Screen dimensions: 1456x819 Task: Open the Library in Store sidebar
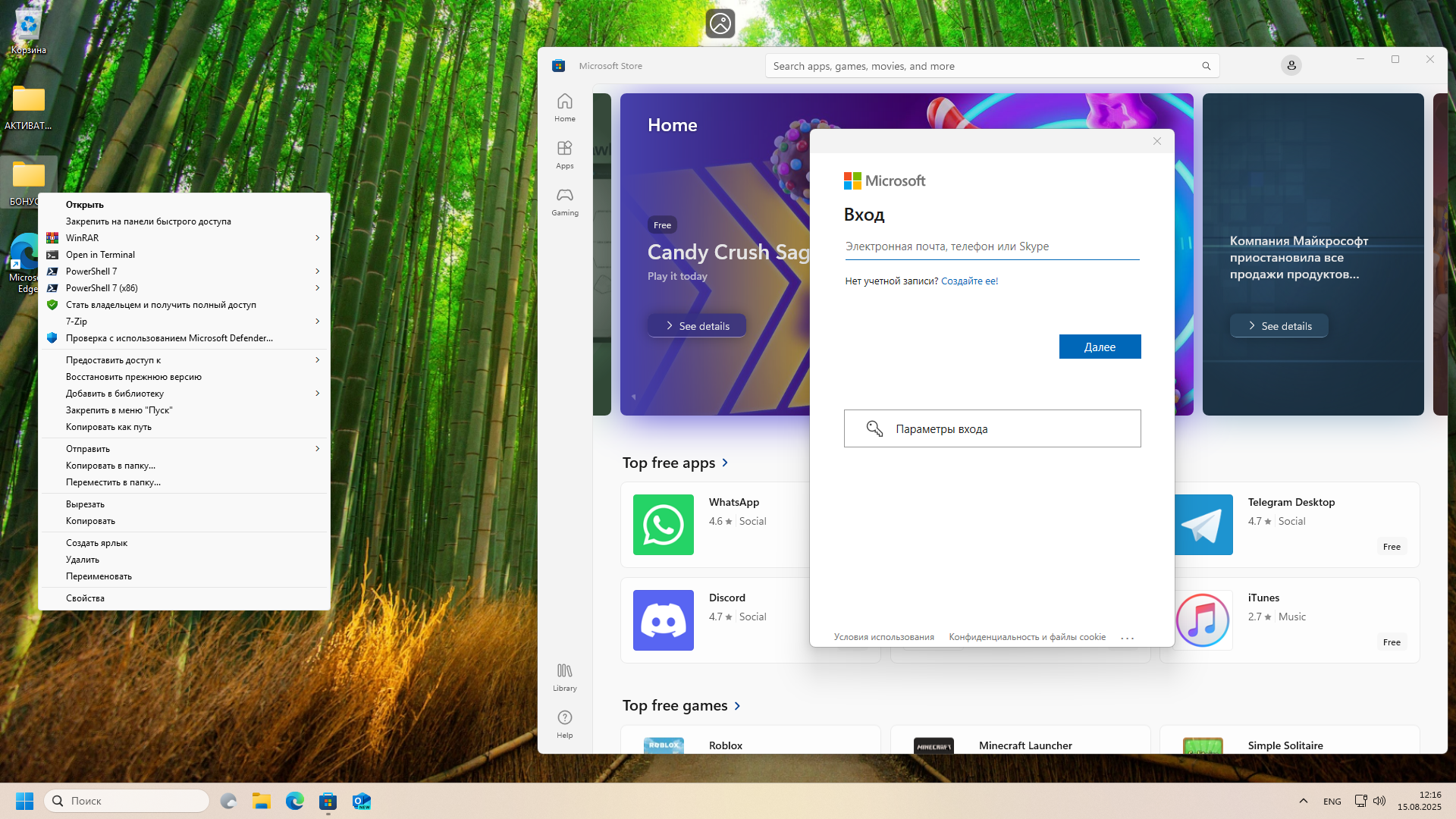564,677
